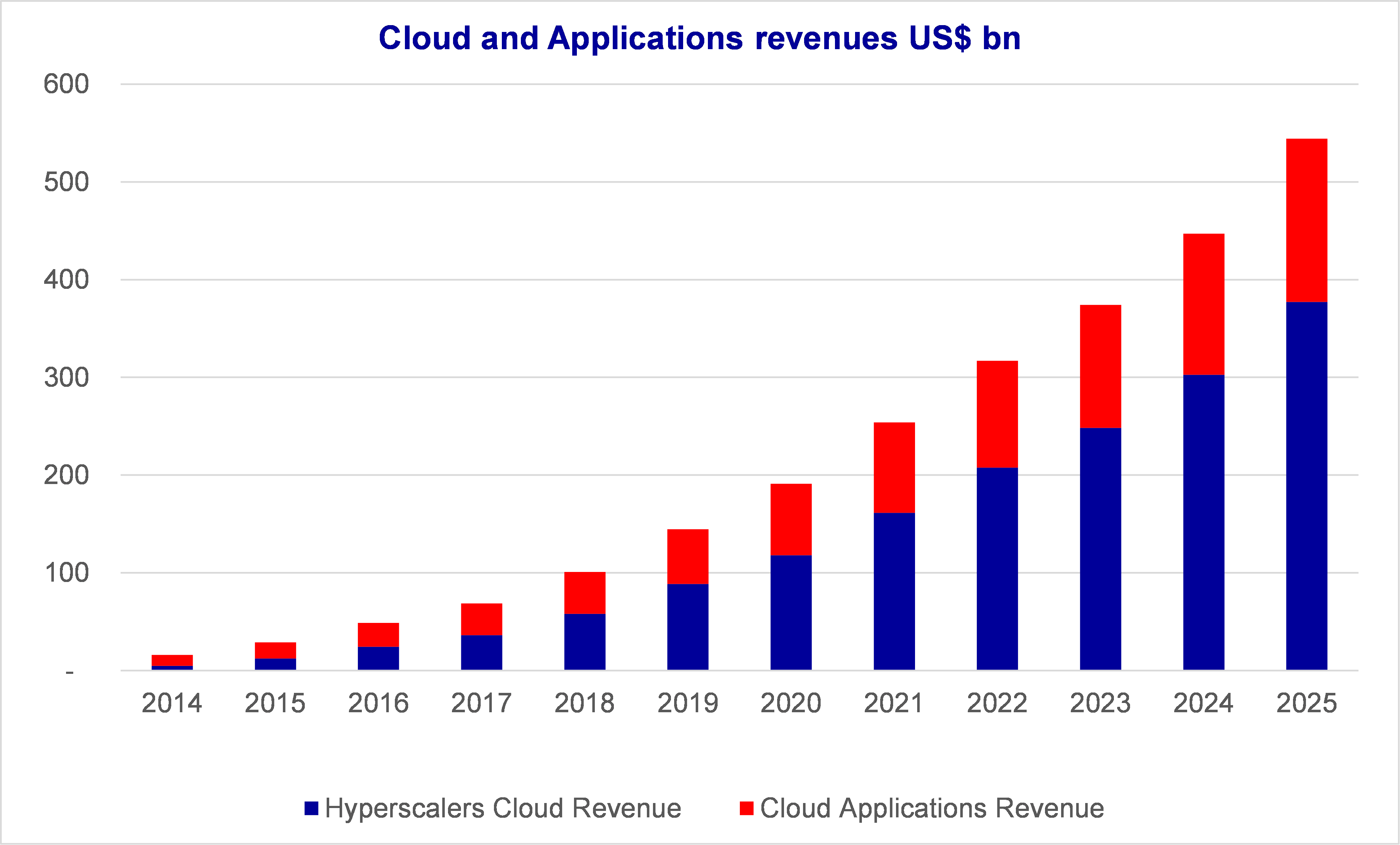
Task: Select the 2017 blue bar segment
Action: (x=481, y=652)
